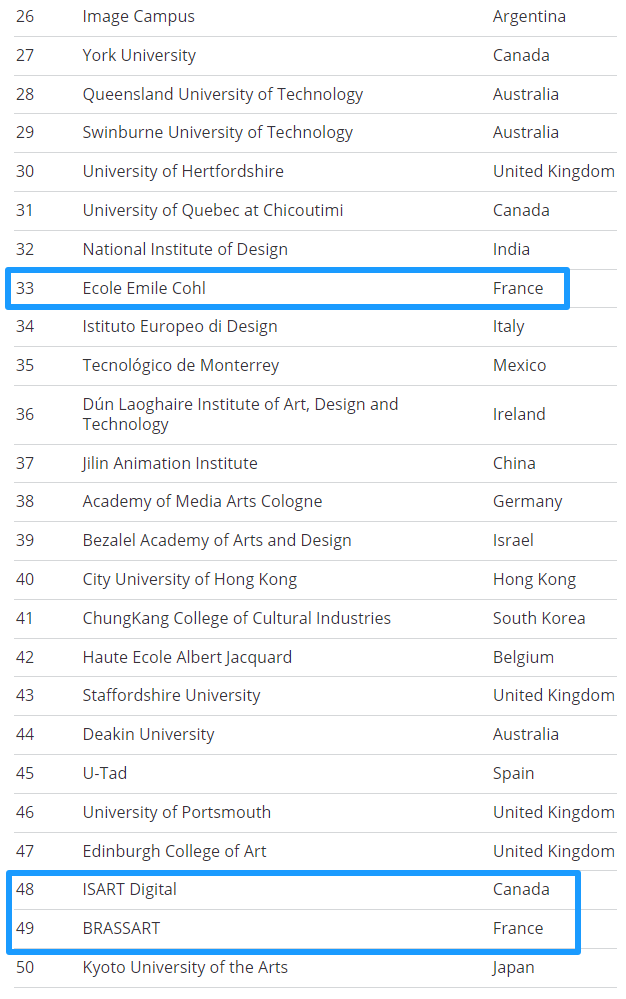Click Mexico in the country column
The height and width of the screenshot is (999, 626).
[x=520, y=366]
